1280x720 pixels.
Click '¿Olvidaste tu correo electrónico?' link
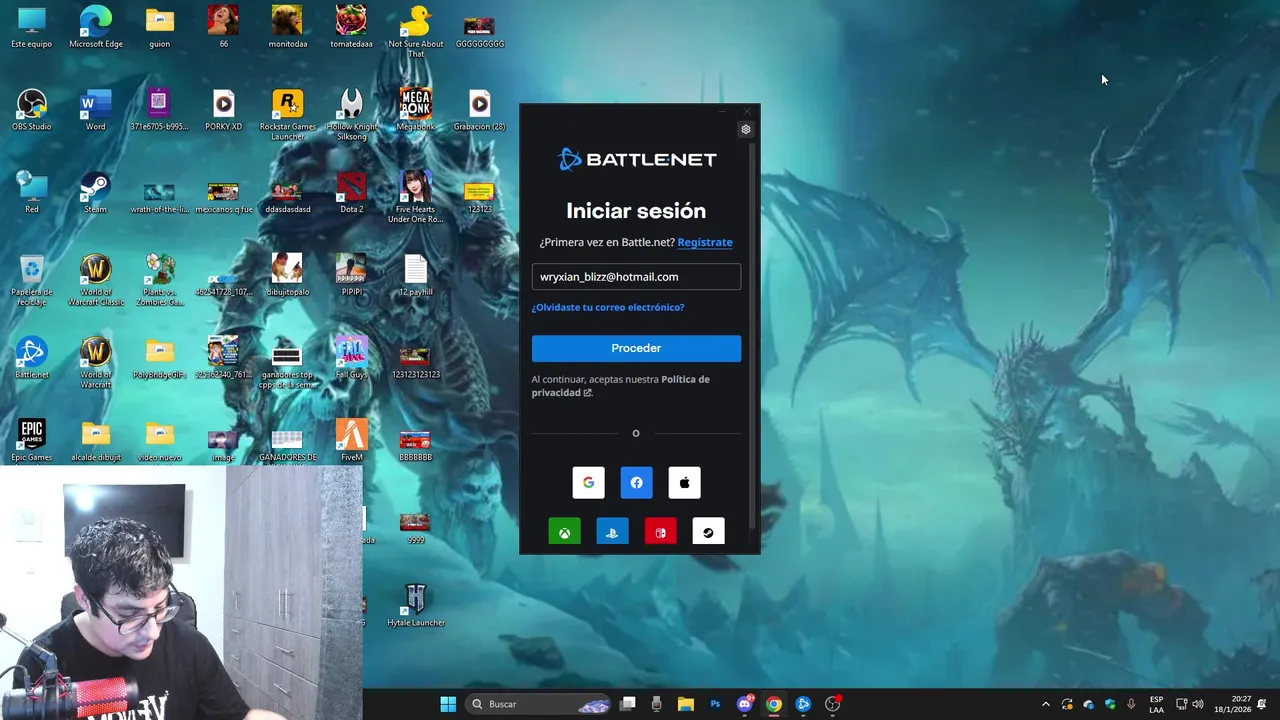pos(608,307)
